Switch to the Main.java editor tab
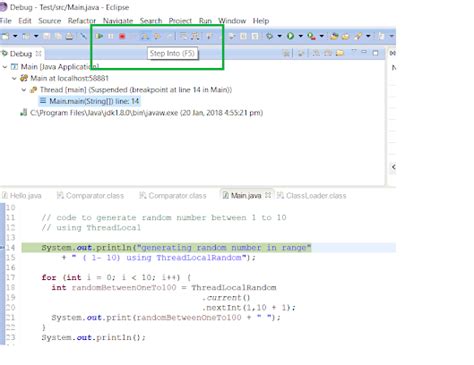Viewport: 474px width, 365px height. point(246,196)
